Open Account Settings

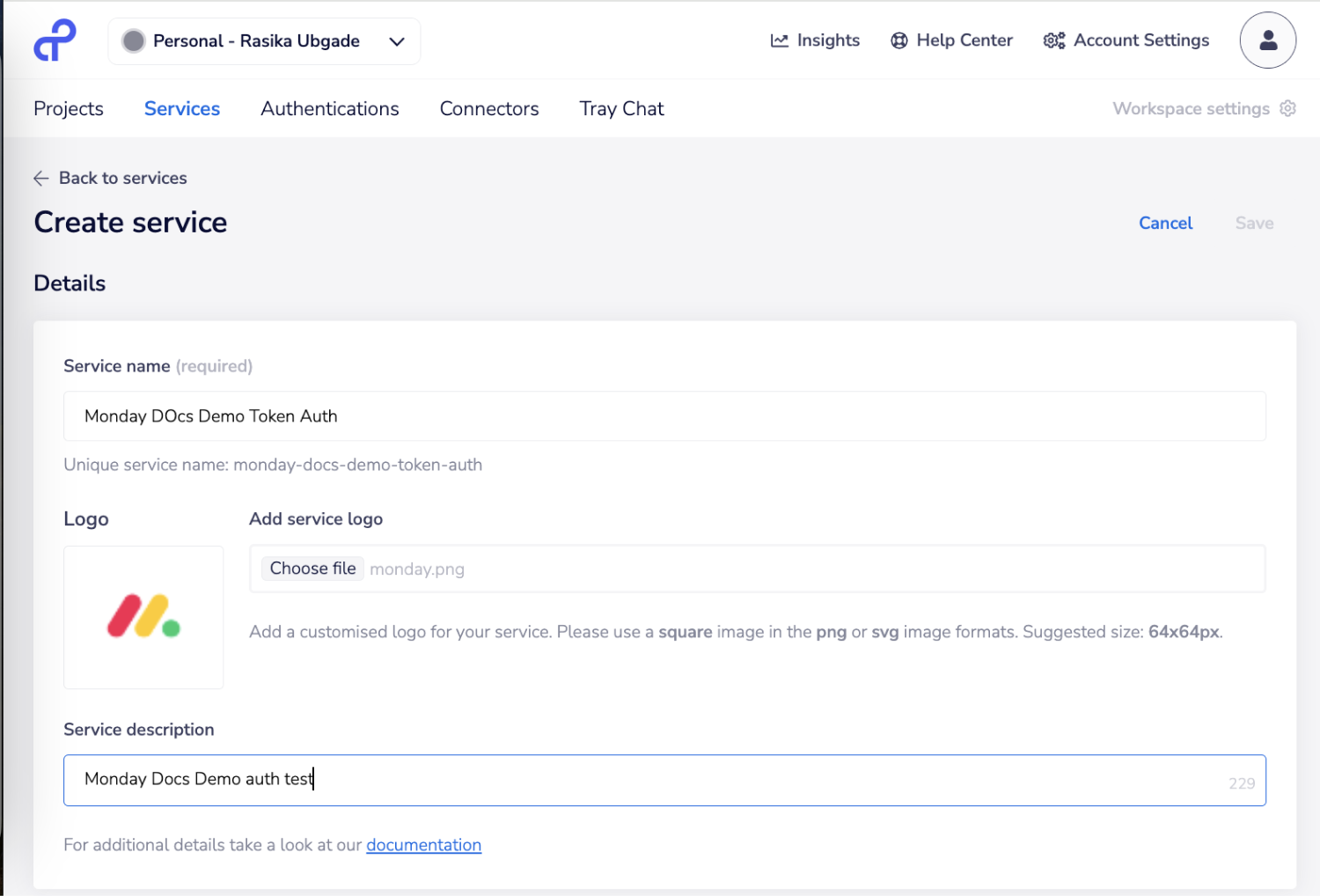pos(1125,40)
